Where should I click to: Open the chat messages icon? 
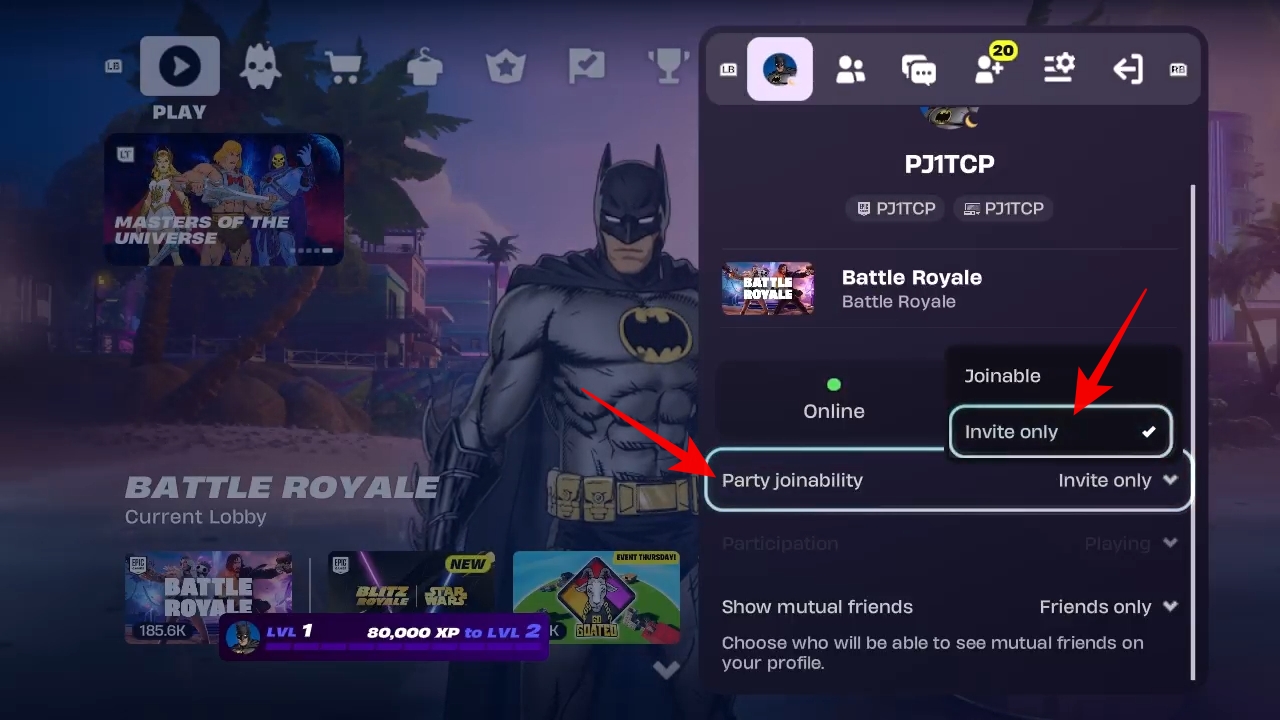coord(919,70)
